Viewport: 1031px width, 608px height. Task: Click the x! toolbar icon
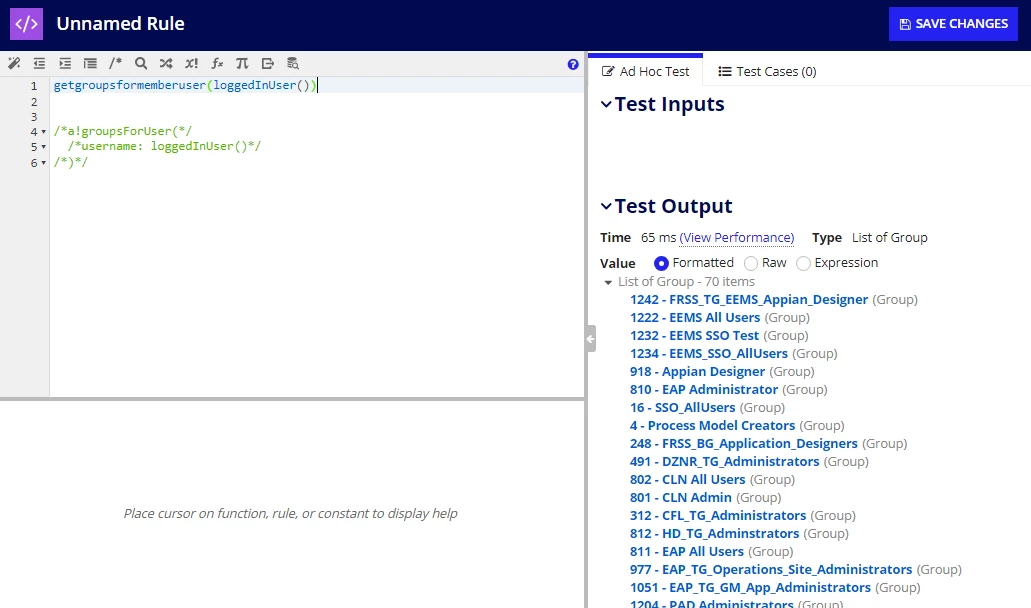[191, 64]
